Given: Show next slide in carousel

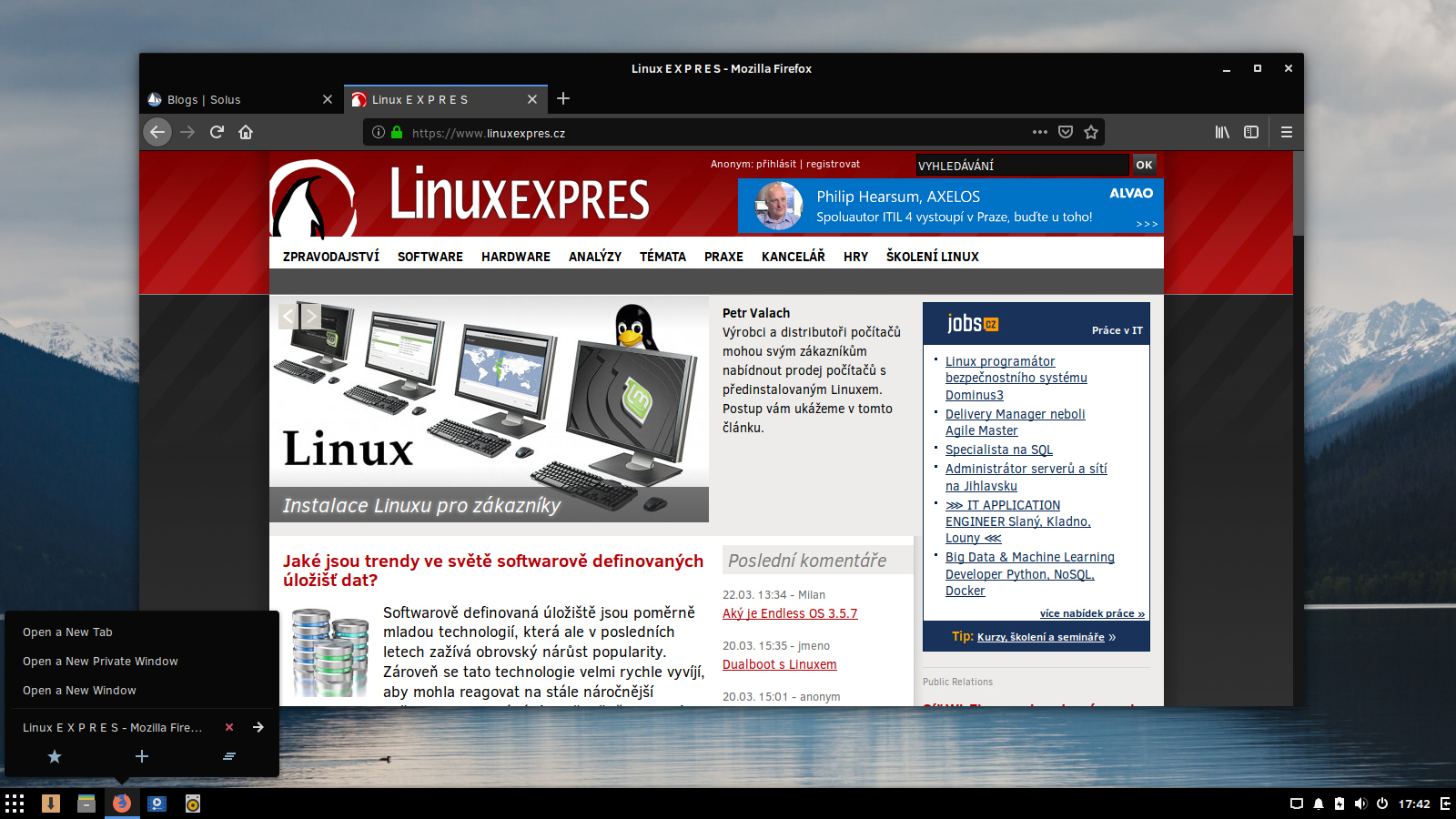Looking at the screenshot, I should click(310, 316).
